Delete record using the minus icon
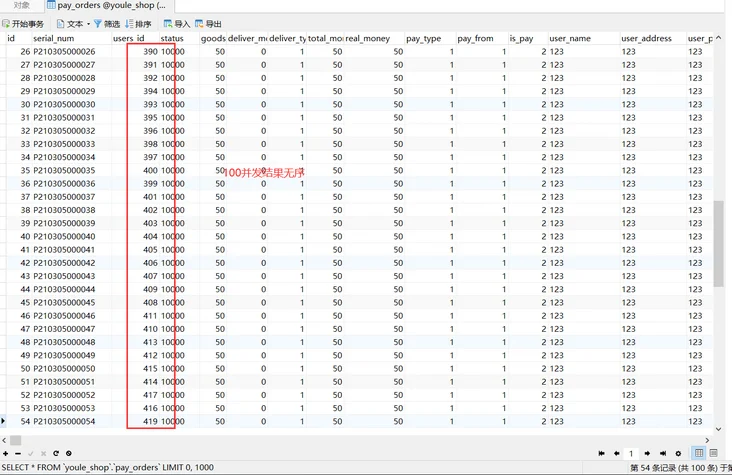 (18, 454)
